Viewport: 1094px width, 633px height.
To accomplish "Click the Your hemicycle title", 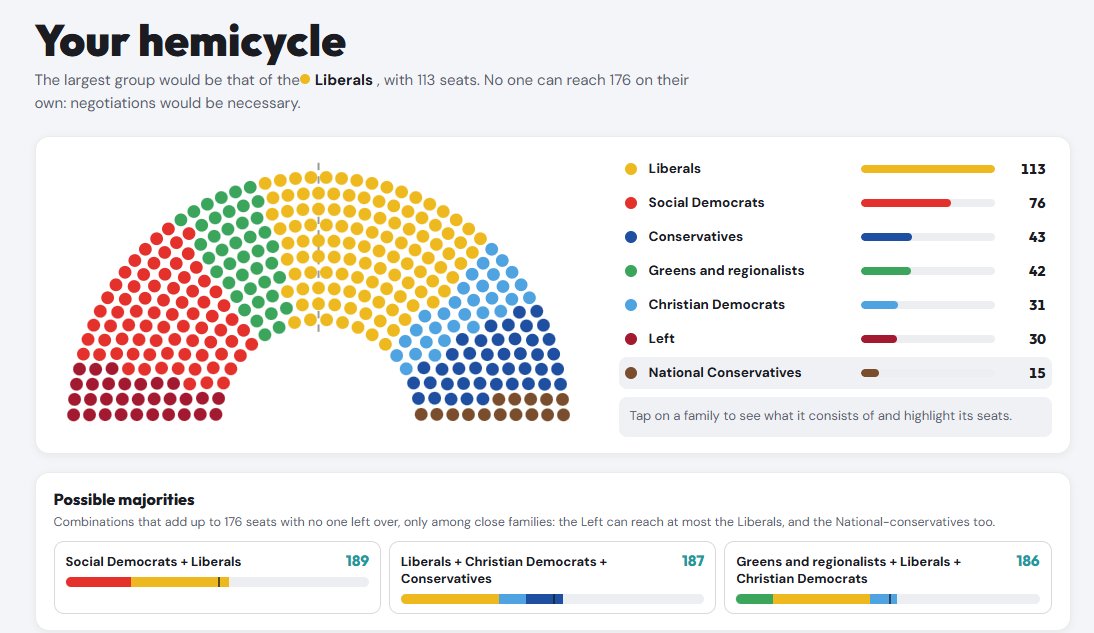I will click(190, 41).
